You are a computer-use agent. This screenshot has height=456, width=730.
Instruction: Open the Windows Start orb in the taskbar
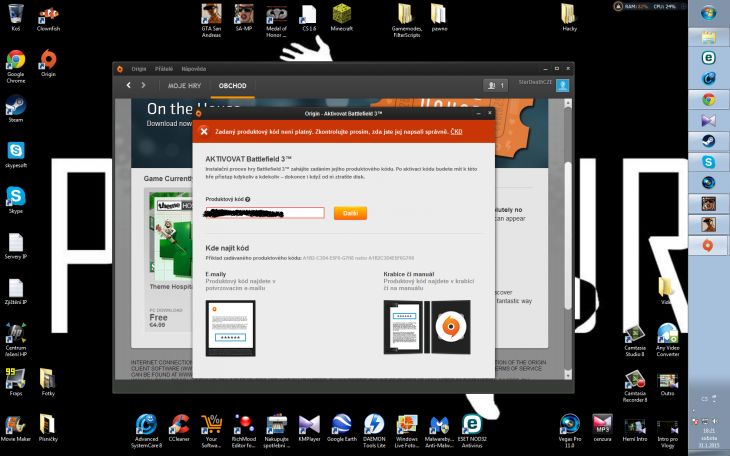pos(709,13)
